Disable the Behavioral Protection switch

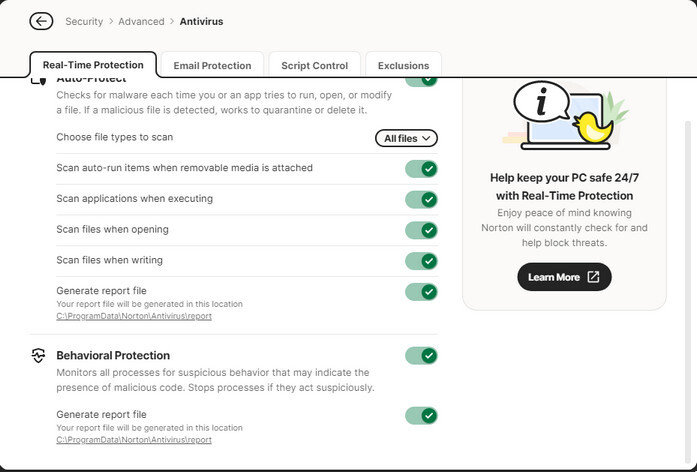(421, 355)
